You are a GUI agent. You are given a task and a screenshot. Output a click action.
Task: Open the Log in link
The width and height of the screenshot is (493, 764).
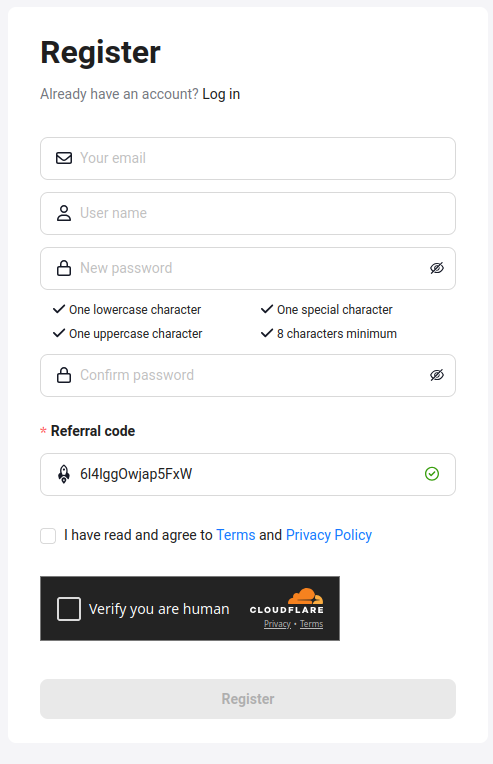point(221,94)
